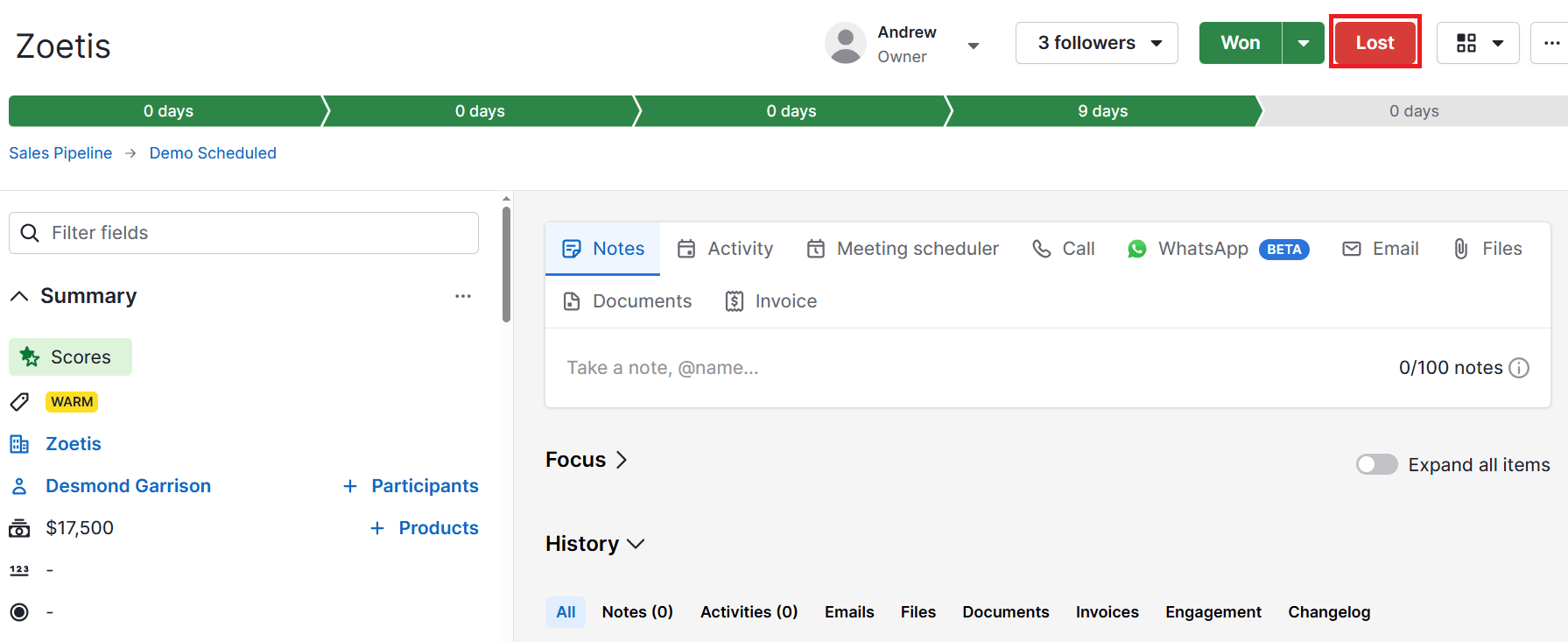Click the calendar icon on Activity tab
Image resolution: width=1568 pixels, height=642 pixels.
(686, 249)
